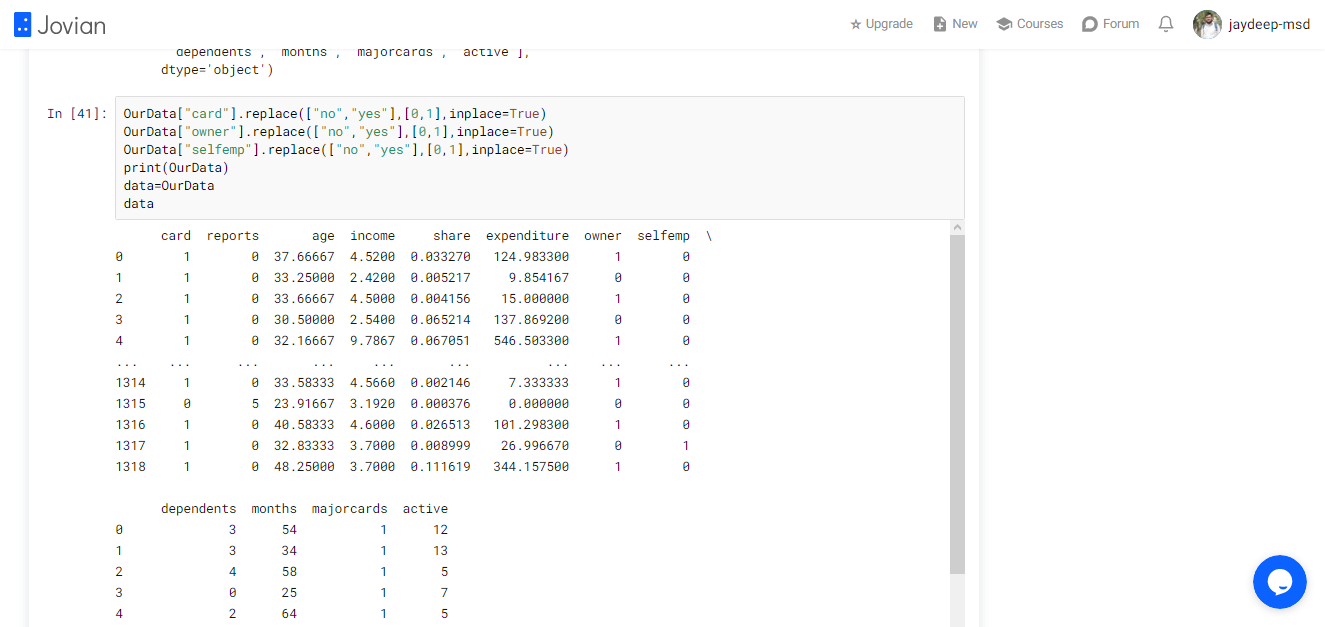Screen dimensions: 1325x627
Task: Click the jaydeep-msd profile avatar
Action: point(1207,24)
